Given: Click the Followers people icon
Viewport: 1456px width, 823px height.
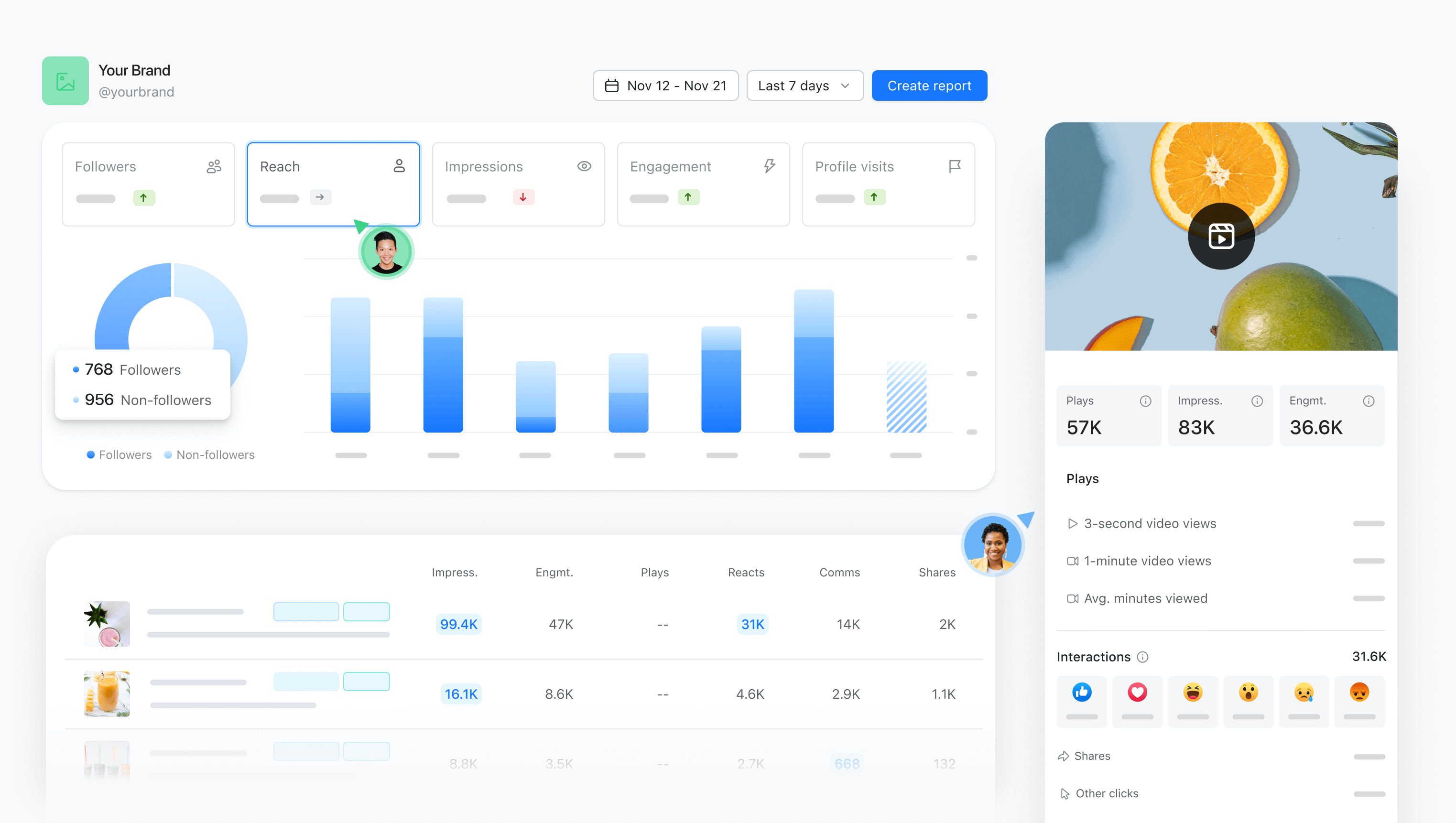Looking at the screenshot, I should (212, 166).
